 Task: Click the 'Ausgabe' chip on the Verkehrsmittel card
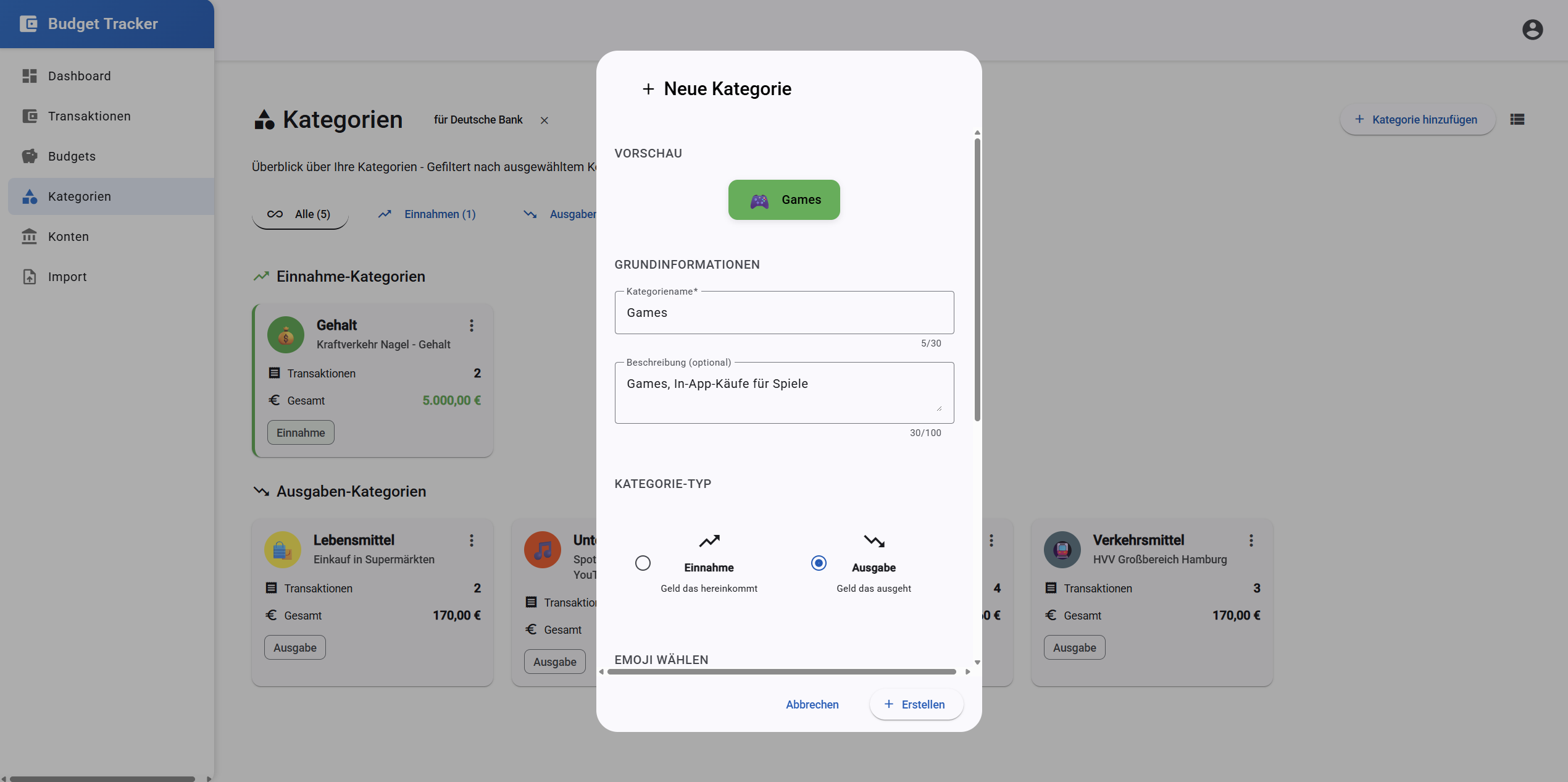pyautogui.click(x=1075, y=647)
